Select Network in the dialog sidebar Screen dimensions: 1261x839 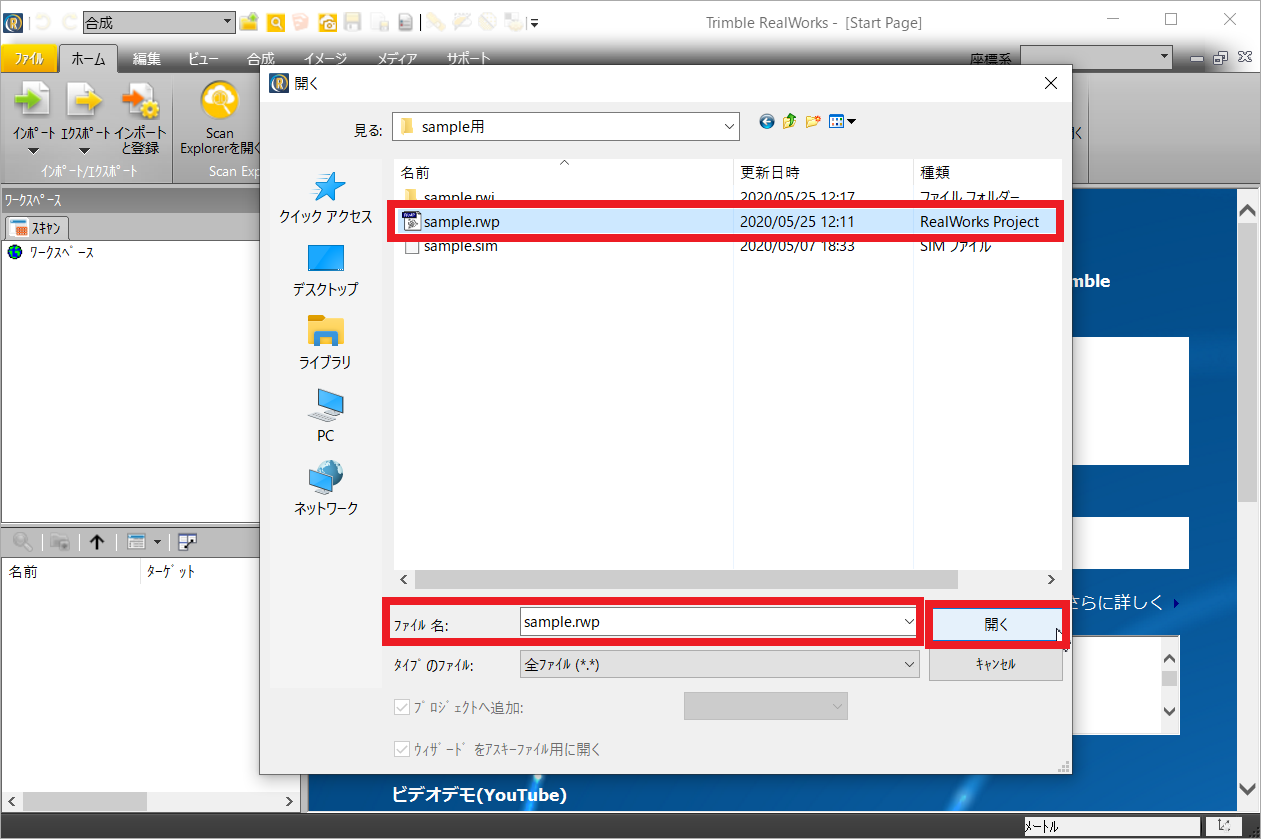tap(325, 488)
